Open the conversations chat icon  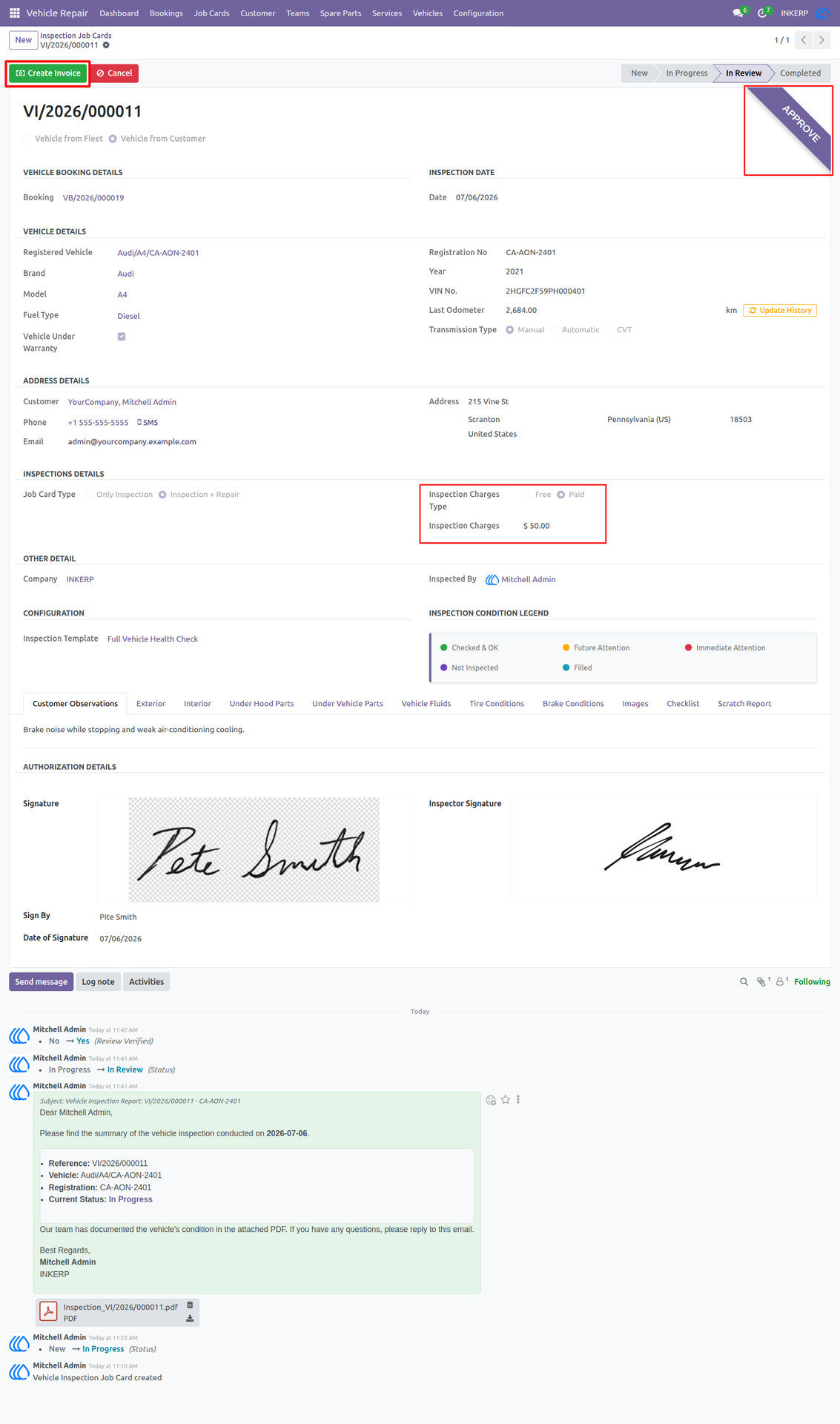738,13
